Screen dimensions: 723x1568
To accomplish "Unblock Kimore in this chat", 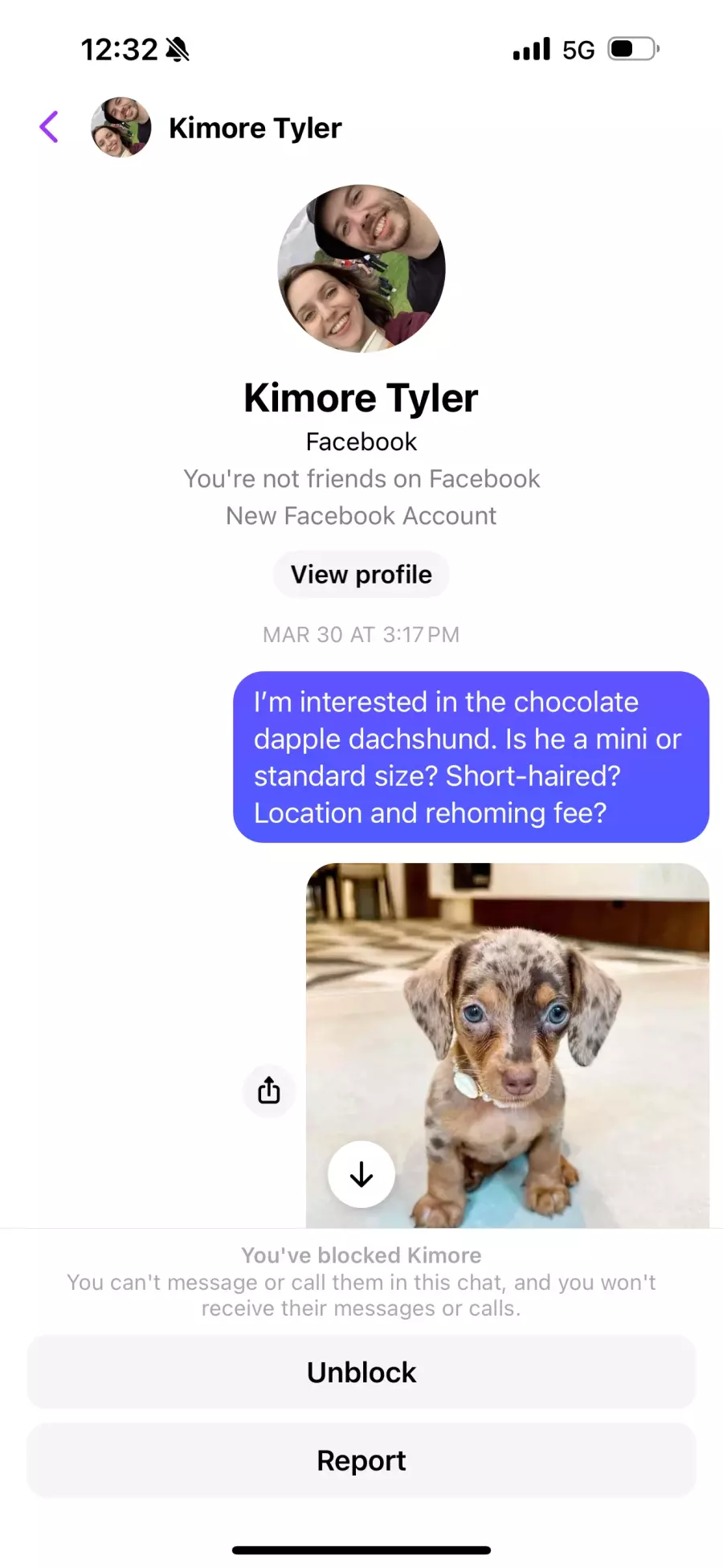I will pos(361,1372).
